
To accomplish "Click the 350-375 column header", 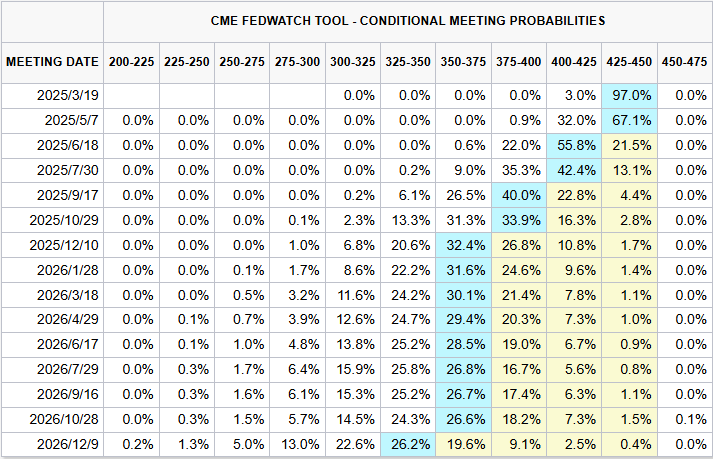I will 463,61.
